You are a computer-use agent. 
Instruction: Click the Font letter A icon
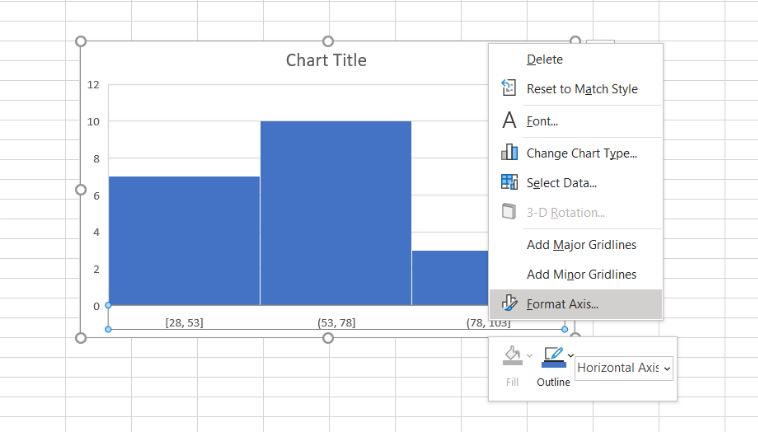[x=509, y=120]
